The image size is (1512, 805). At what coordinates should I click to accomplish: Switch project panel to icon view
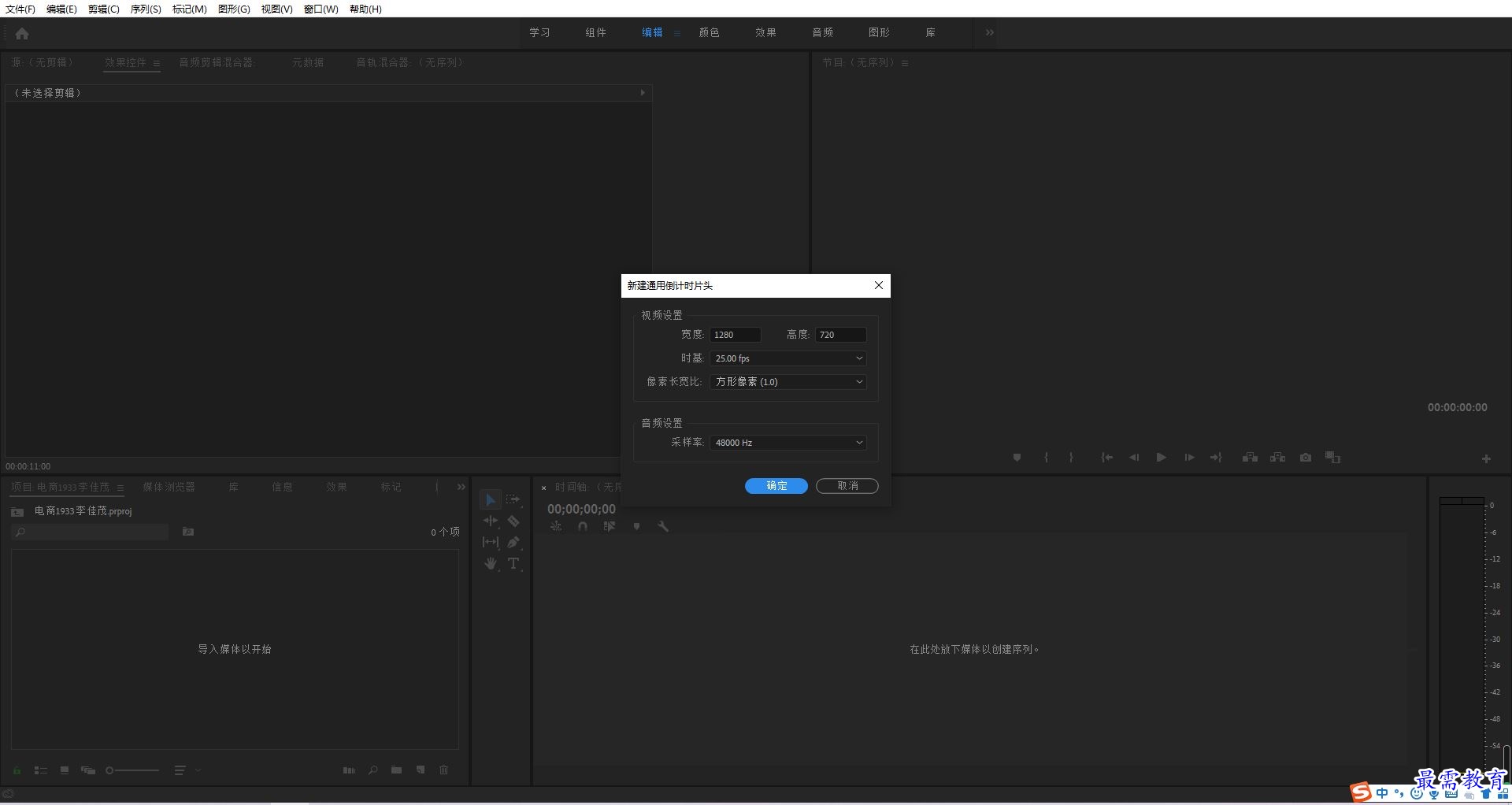65,770
